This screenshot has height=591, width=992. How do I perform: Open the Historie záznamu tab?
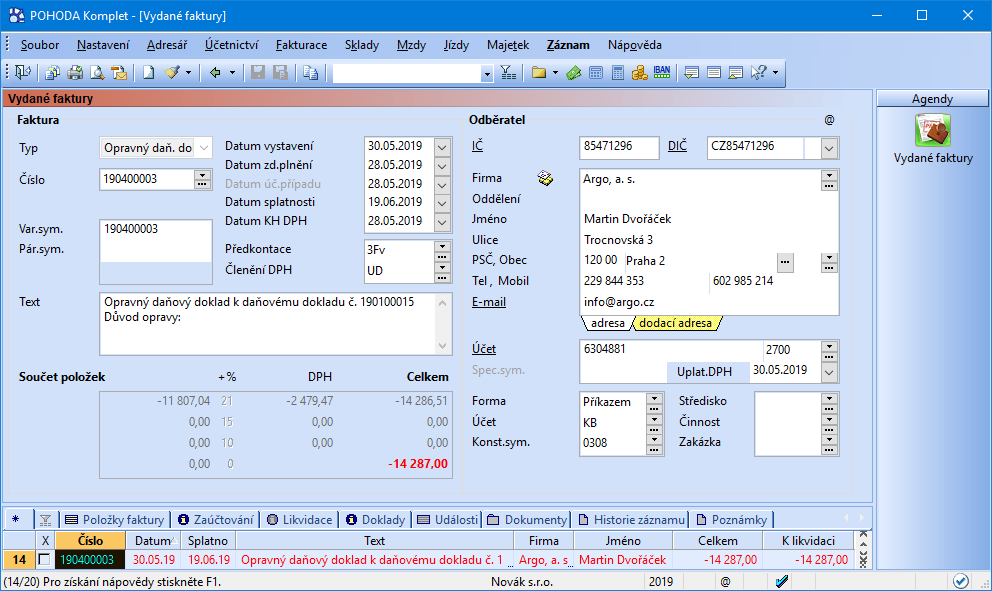pos(631,519)
